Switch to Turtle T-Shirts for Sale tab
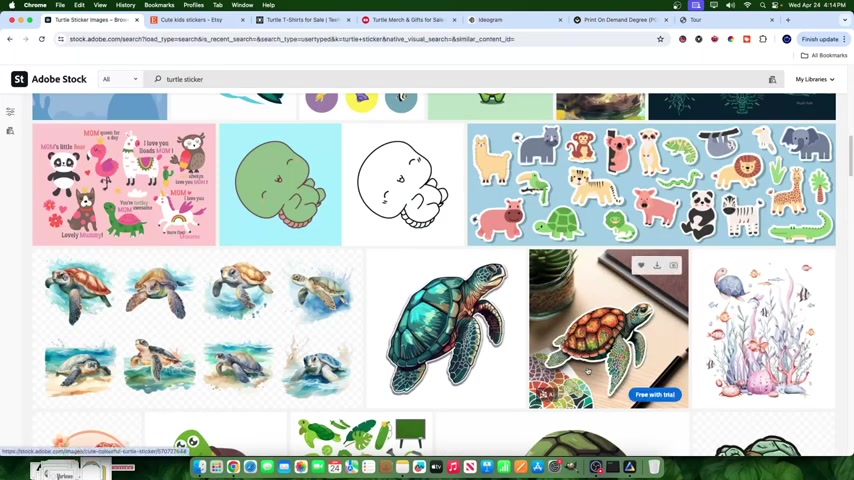Viewport: 854px width, 480px height. (x=302, y=20)
